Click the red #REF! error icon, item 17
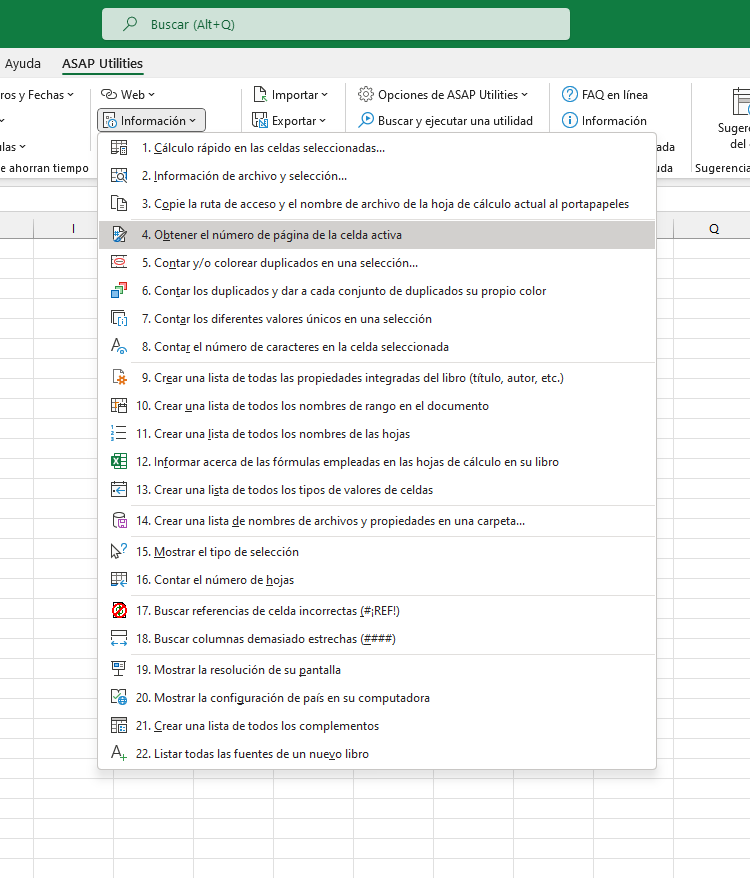Image resolution: width=750 pixels, height=878 pixels. [119, 610]
